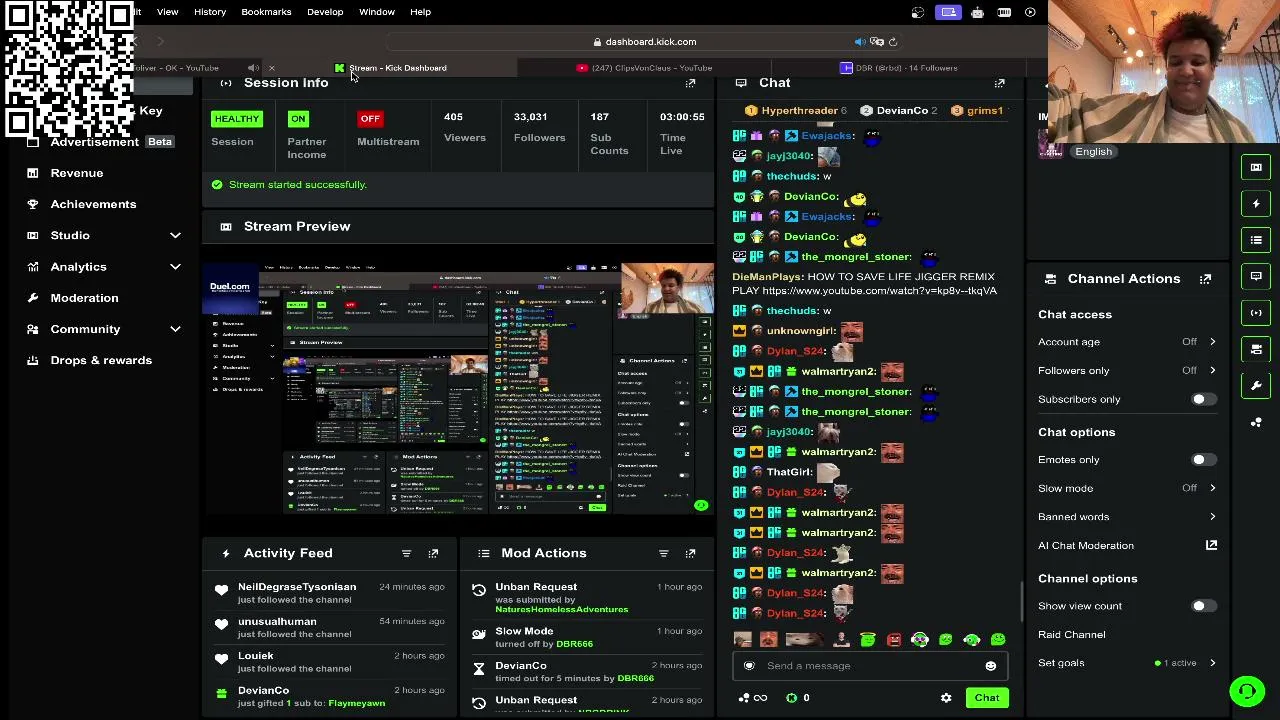Open Banned words settings
Screen dimensions: 1280x720
[1127, 517]
